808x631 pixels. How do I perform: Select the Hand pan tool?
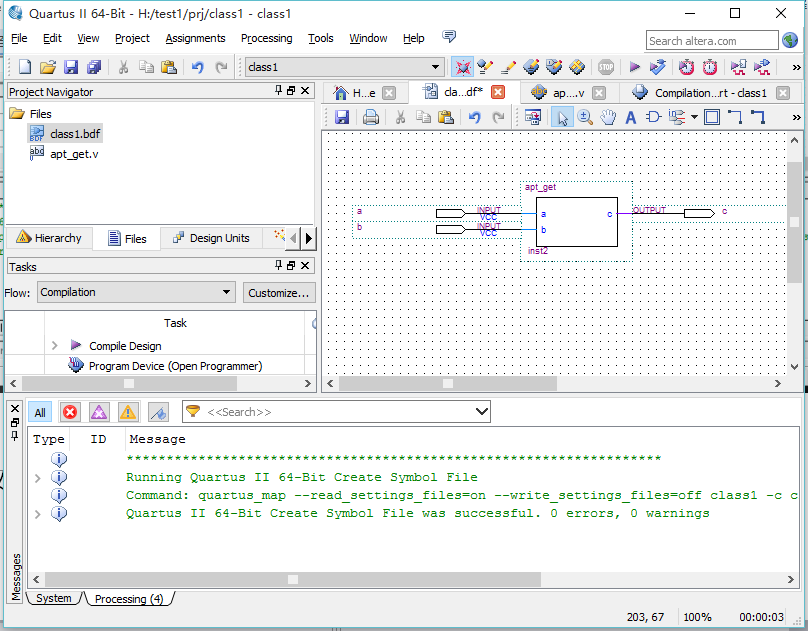(x=608, y=117)
